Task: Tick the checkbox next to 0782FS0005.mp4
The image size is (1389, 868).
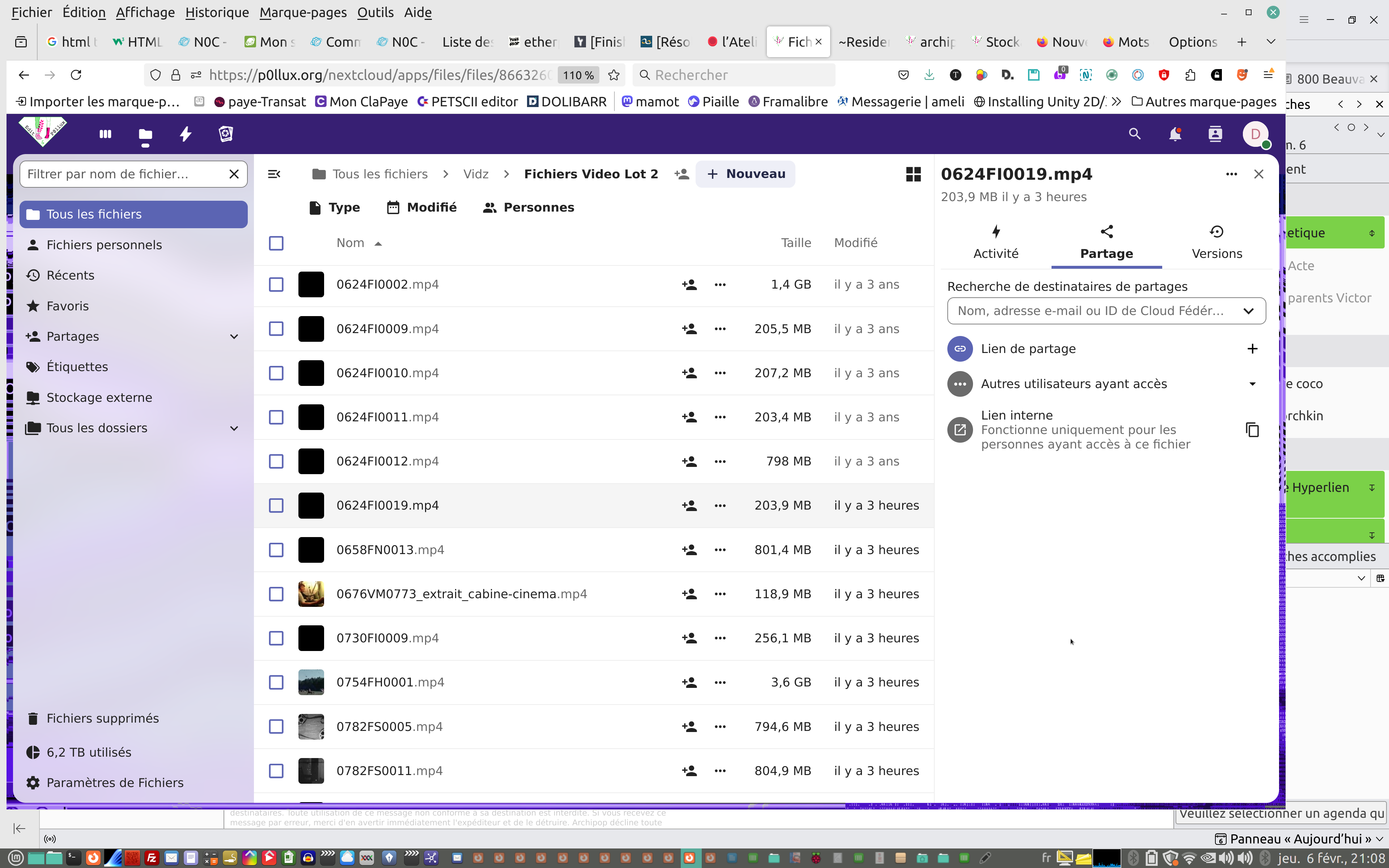Action: tap(276, 726)
